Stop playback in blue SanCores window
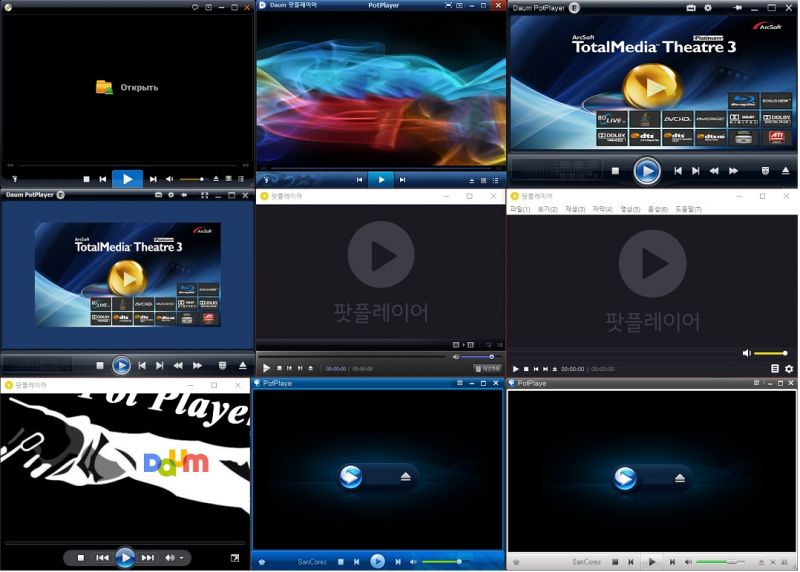800x572 pixels. [340, 562]
